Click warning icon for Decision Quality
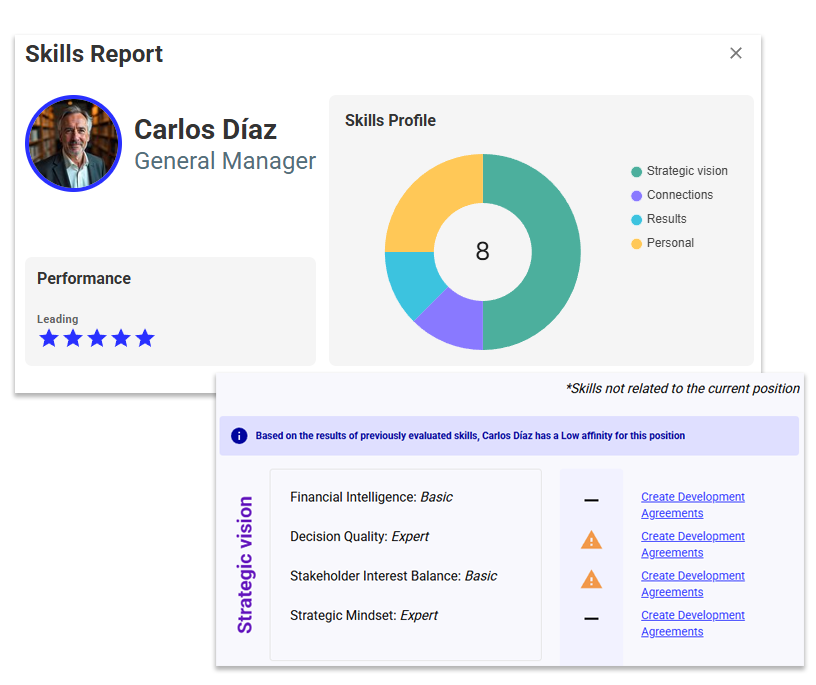 pyautogui.click(x=591, y=540)
